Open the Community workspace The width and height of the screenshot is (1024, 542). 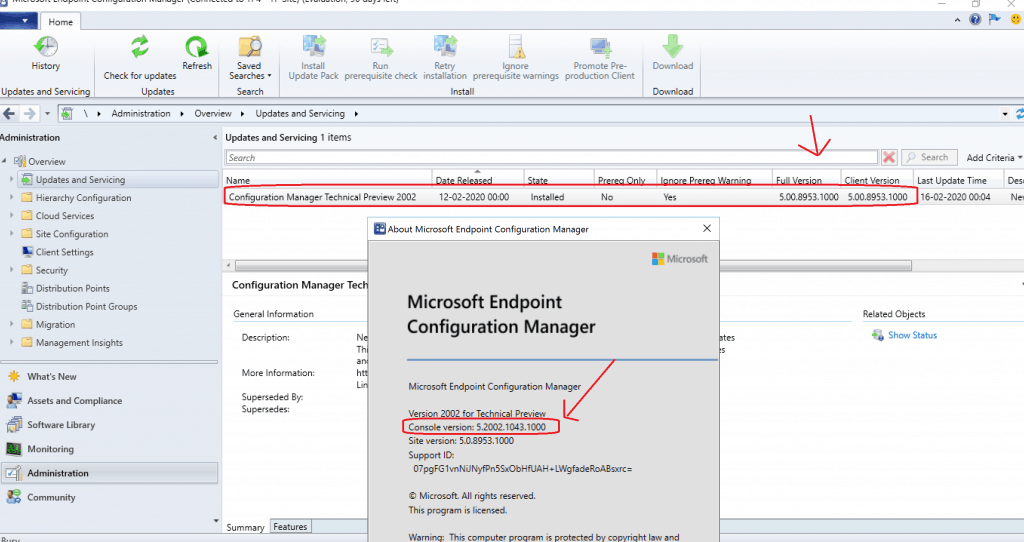(51, 498)
